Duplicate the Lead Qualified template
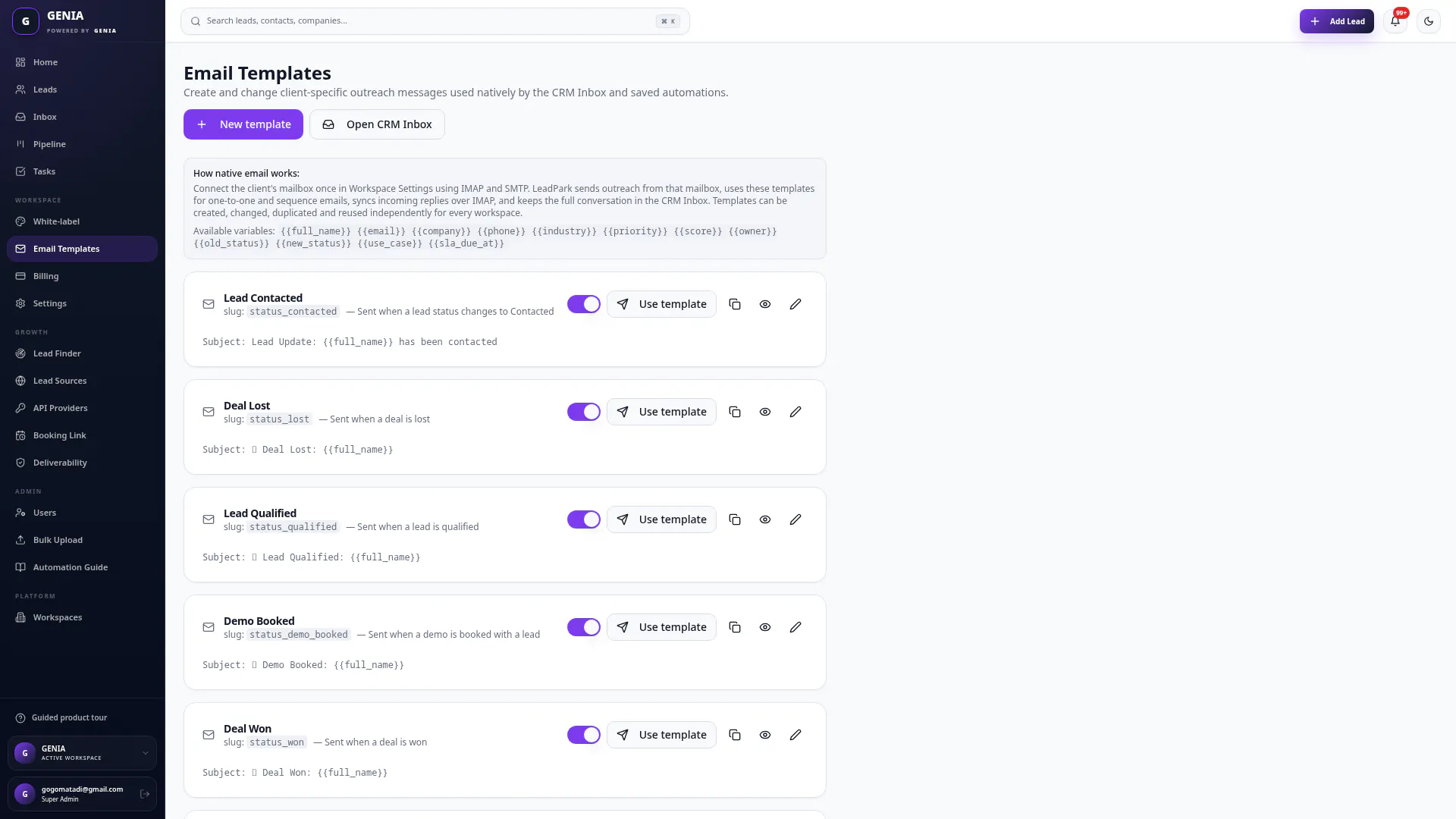The image size is (1456, 819). [x=735, y=519]
